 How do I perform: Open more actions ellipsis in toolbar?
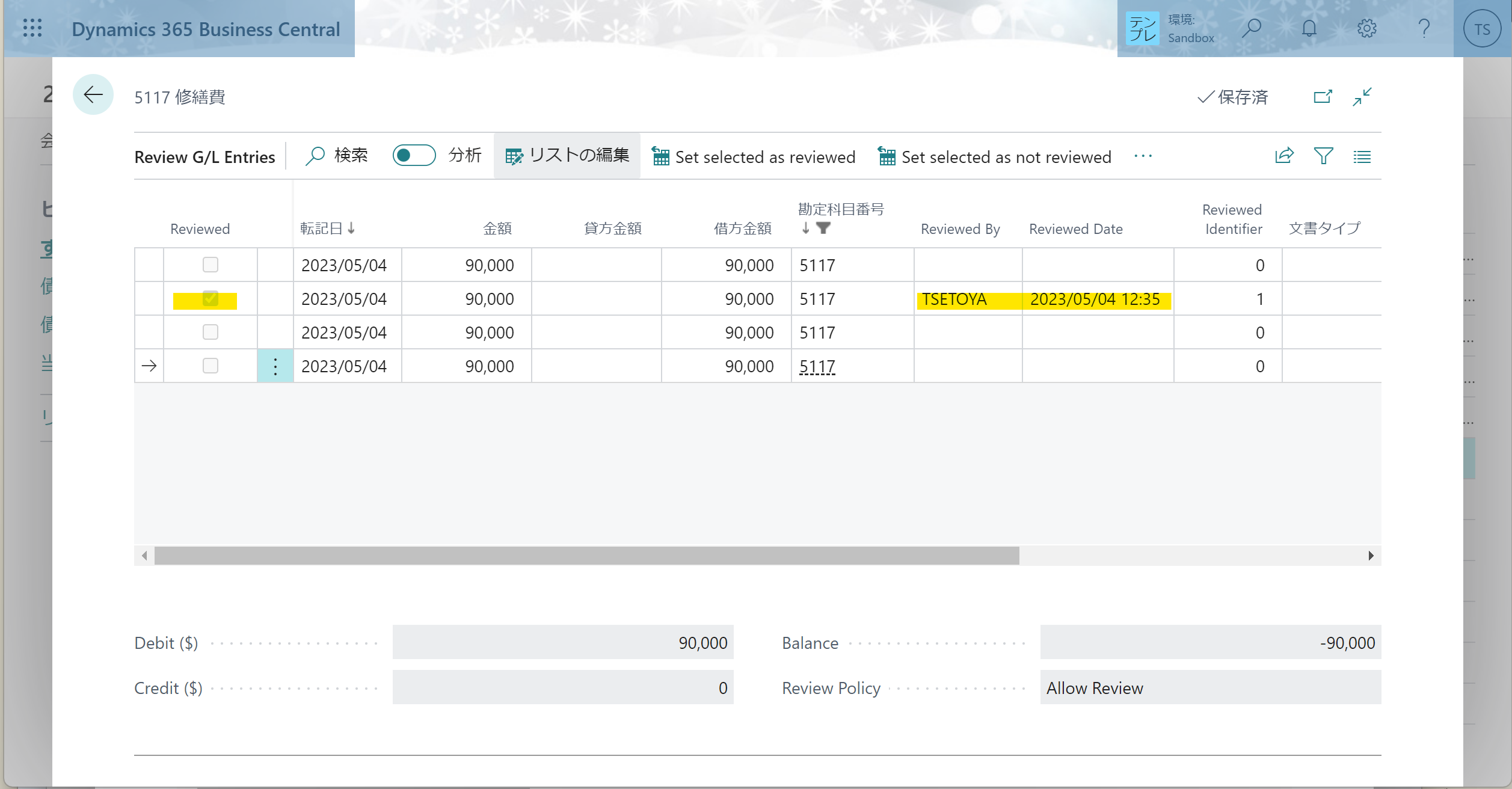click(x=1143, y=156)
